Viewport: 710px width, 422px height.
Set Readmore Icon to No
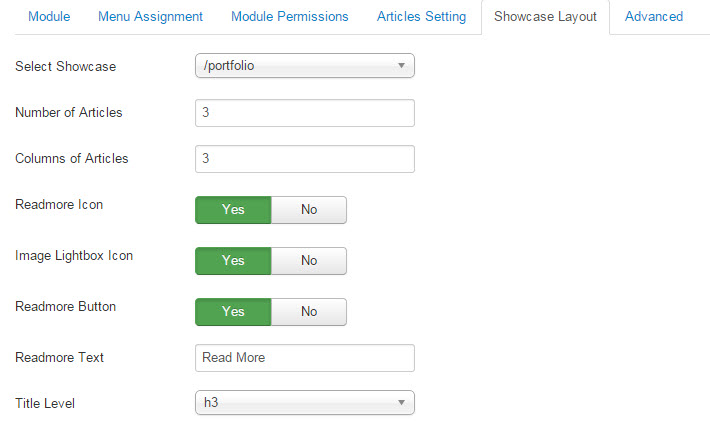(309, 210)
